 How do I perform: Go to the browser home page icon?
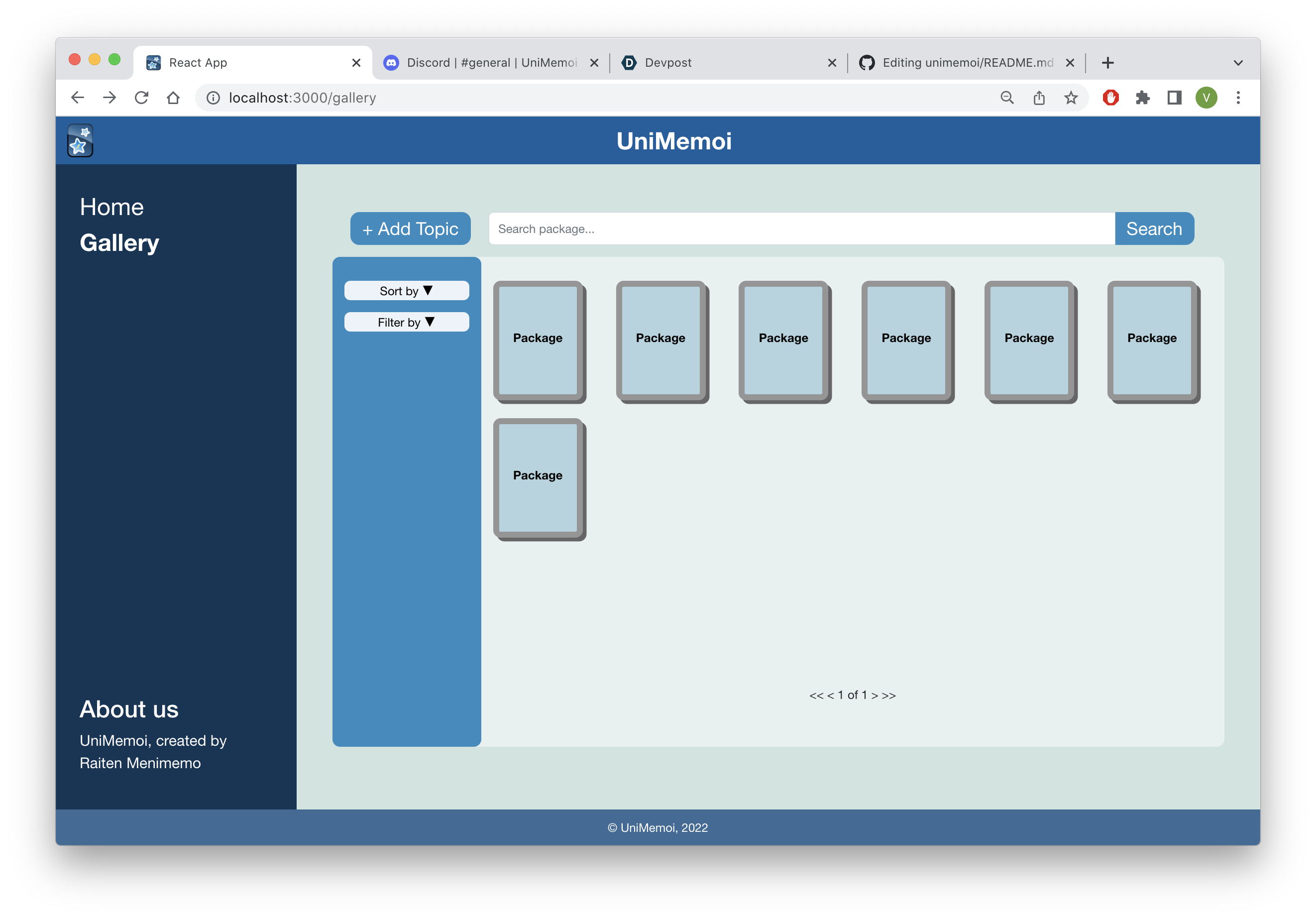coord(173,98)
